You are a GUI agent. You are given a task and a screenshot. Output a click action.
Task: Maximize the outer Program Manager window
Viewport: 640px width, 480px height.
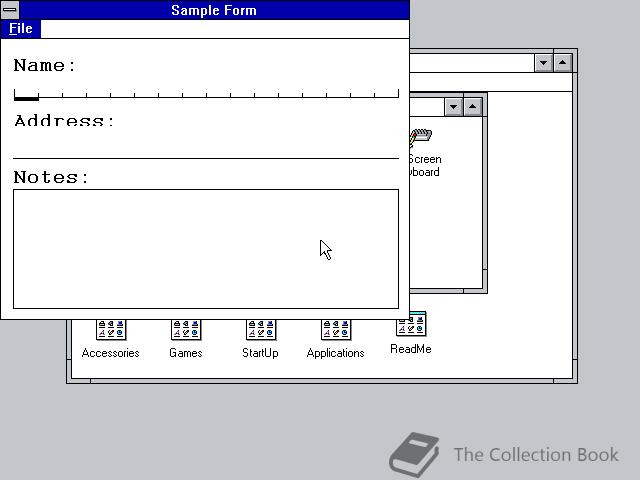pos(562,63)
